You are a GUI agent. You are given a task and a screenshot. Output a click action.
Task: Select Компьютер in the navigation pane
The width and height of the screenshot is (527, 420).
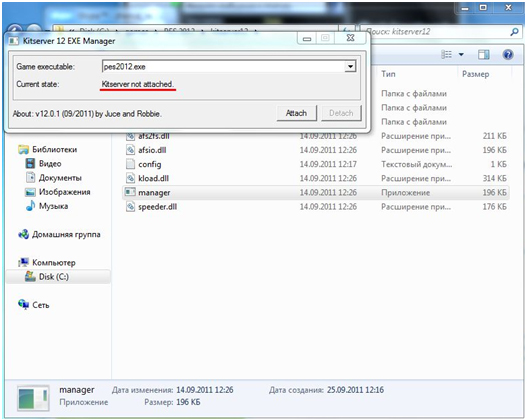click(54, 263)
